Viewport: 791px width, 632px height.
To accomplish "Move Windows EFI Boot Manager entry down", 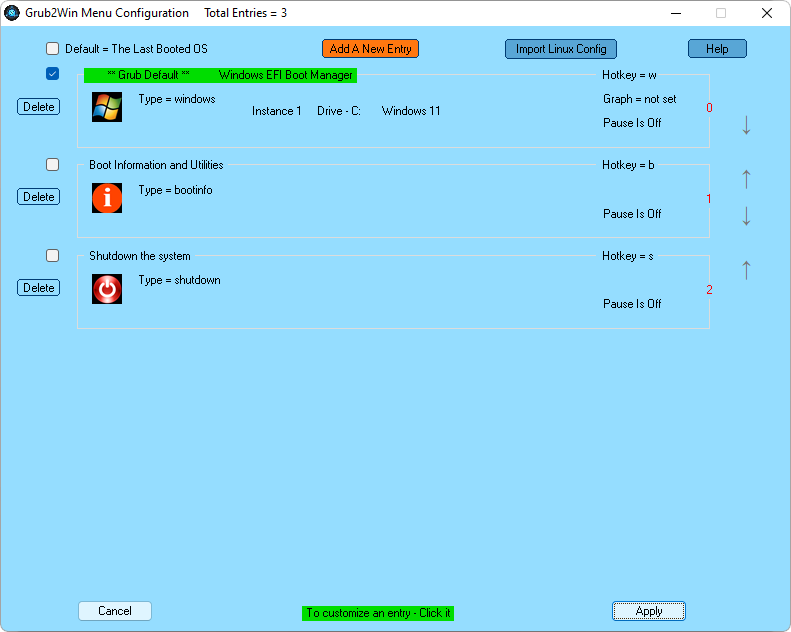I will coord(746,125).
